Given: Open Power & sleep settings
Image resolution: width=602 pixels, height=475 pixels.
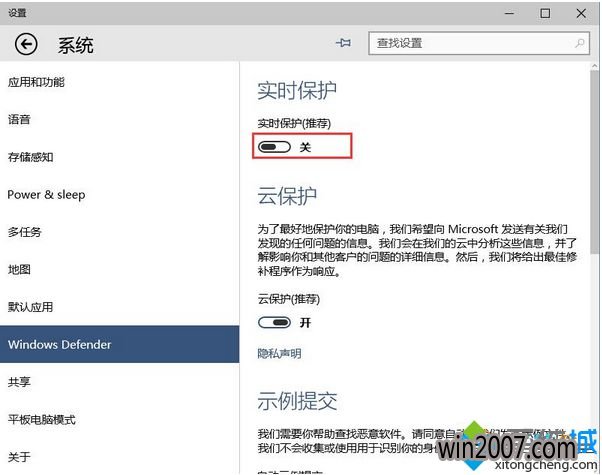Looking at the screenshot, I should (x=46, y=194).
